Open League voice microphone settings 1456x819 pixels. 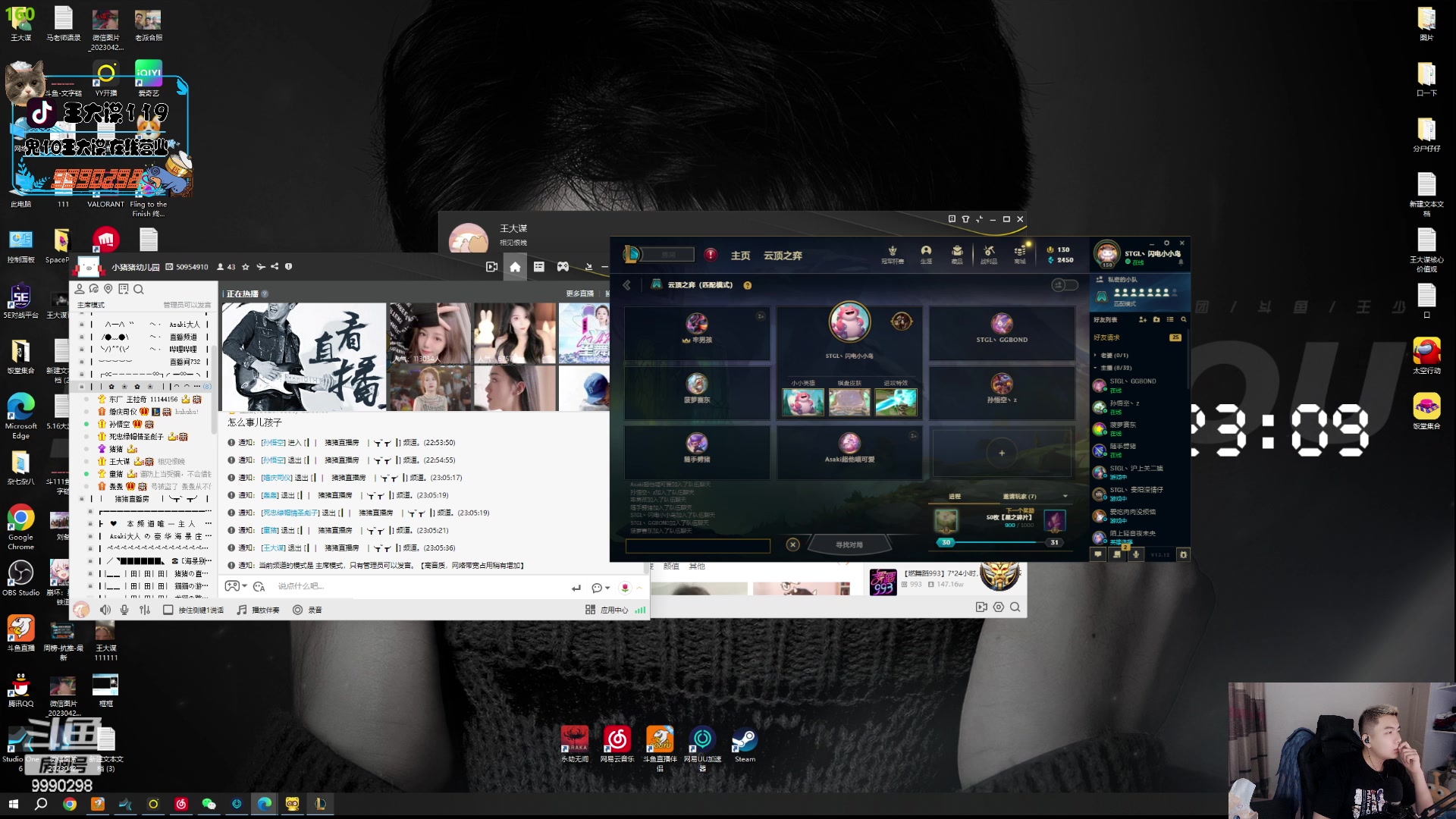tap(1136, 554)
